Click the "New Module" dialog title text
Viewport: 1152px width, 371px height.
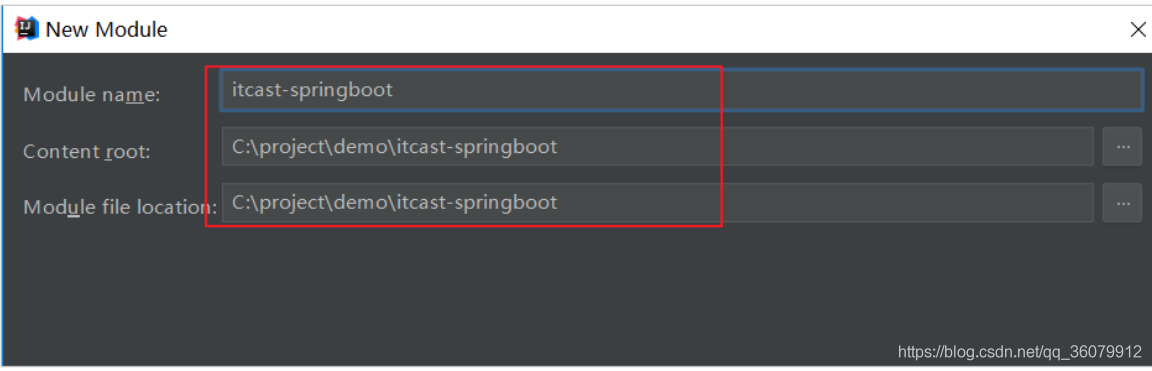tap(107, 29)
